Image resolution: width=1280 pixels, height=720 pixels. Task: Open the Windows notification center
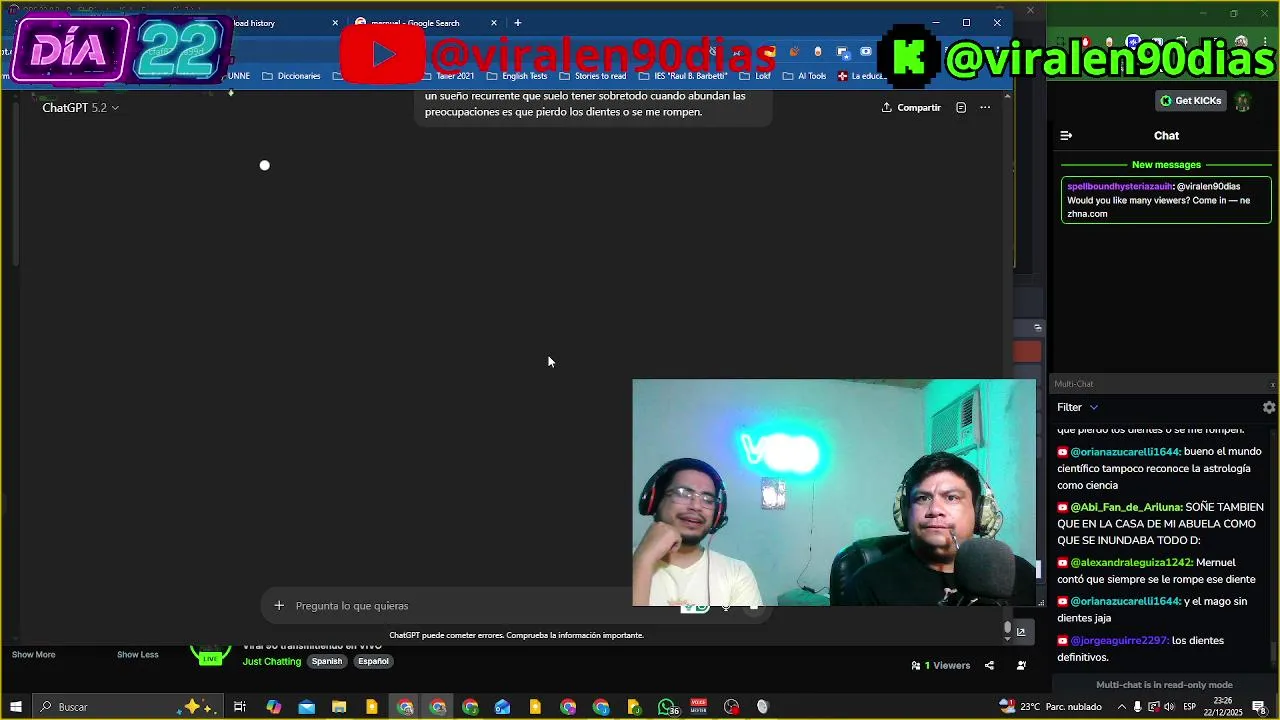tap(1259, 707)
